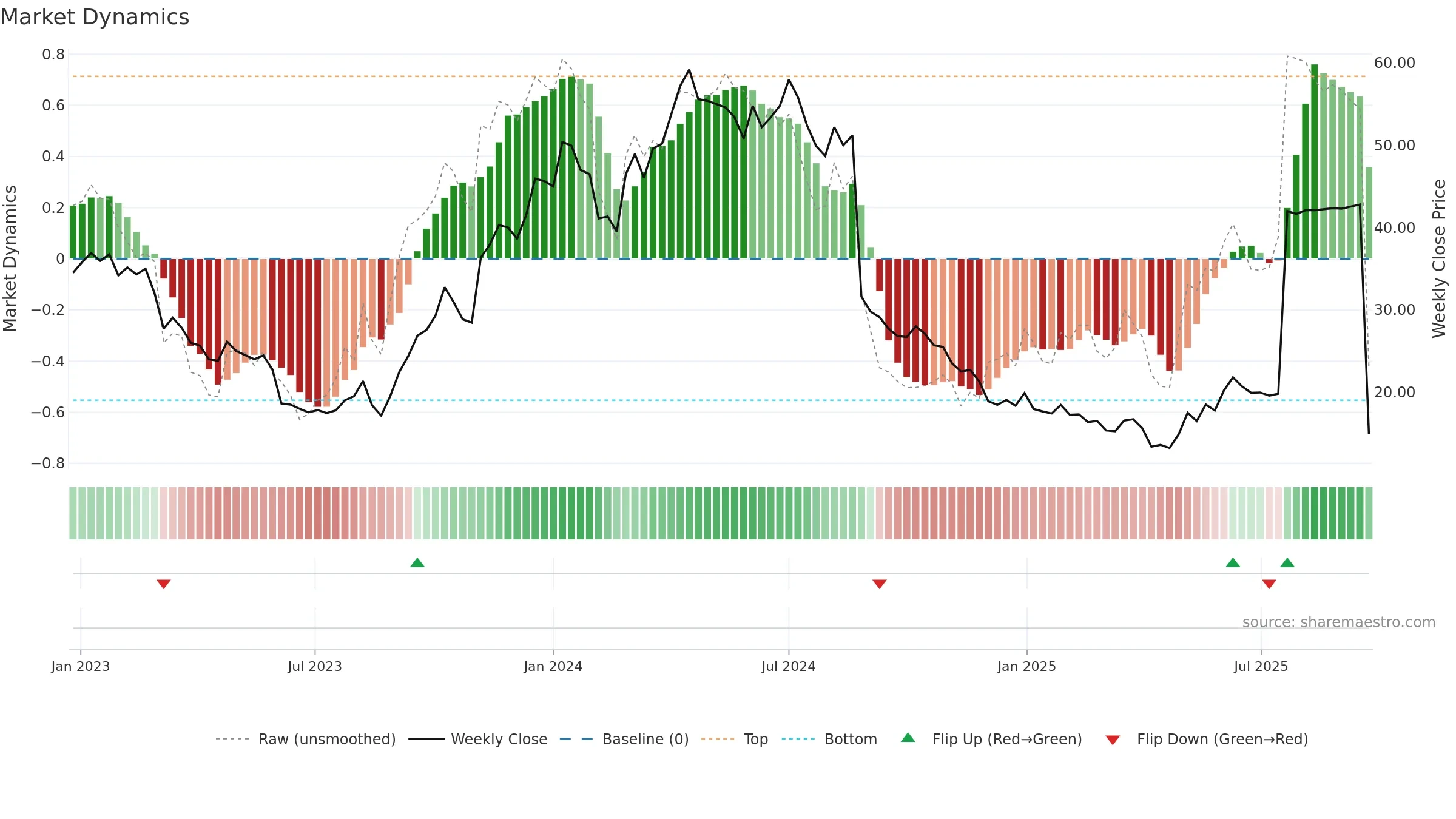The height and width of the screenshot is (819, 1456).
Task: Click the 0.8 left-axis label
Action: [53, 55]
